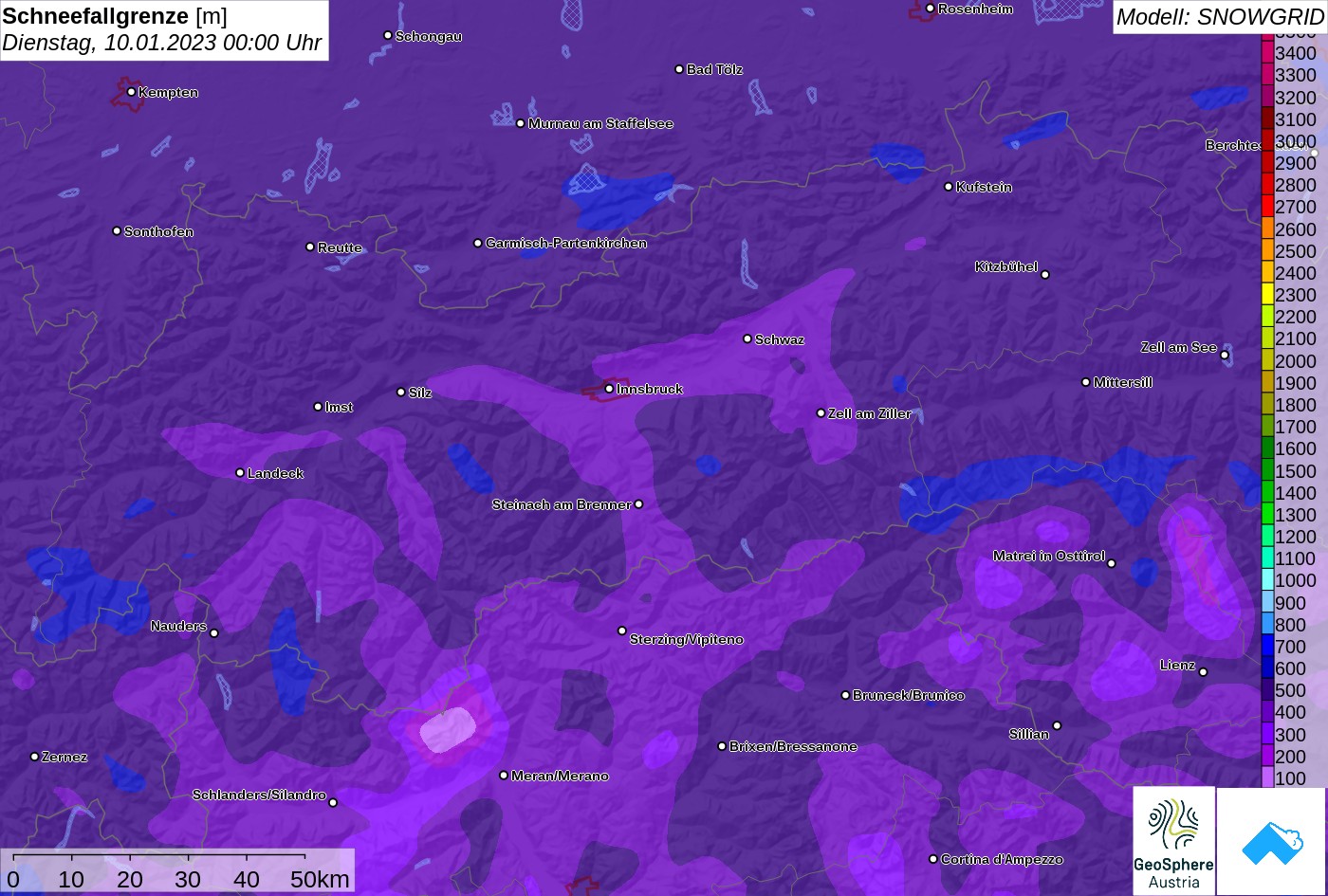Click the Meran/Merano label
This screenshot has width=1328, height=896.
pos(560,776)
